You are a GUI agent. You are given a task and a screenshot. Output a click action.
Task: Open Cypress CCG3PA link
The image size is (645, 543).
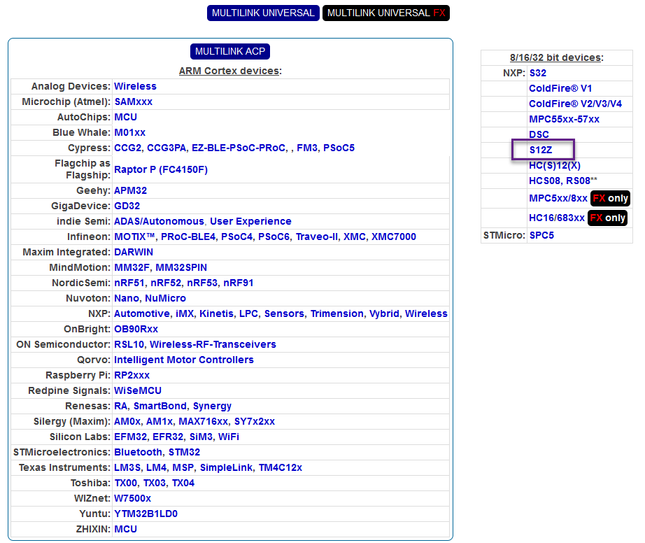pyautogui.click(x=166, y=148)
